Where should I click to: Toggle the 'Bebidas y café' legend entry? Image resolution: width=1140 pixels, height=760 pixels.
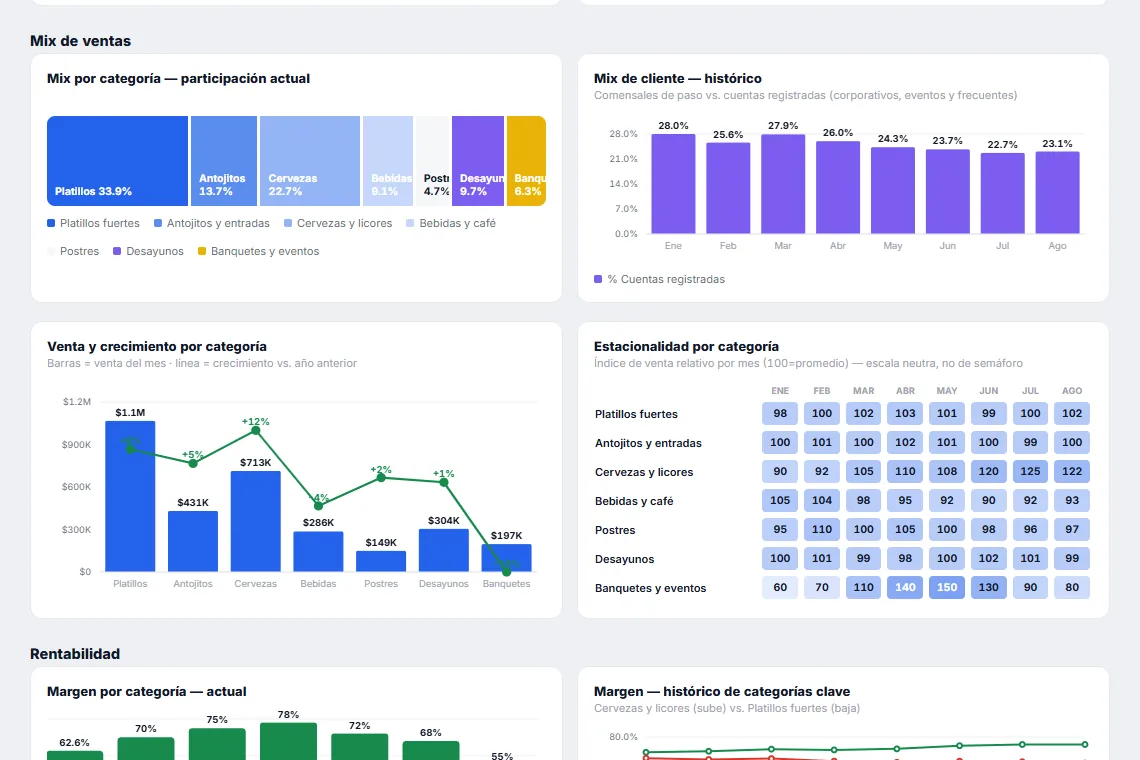451,223
